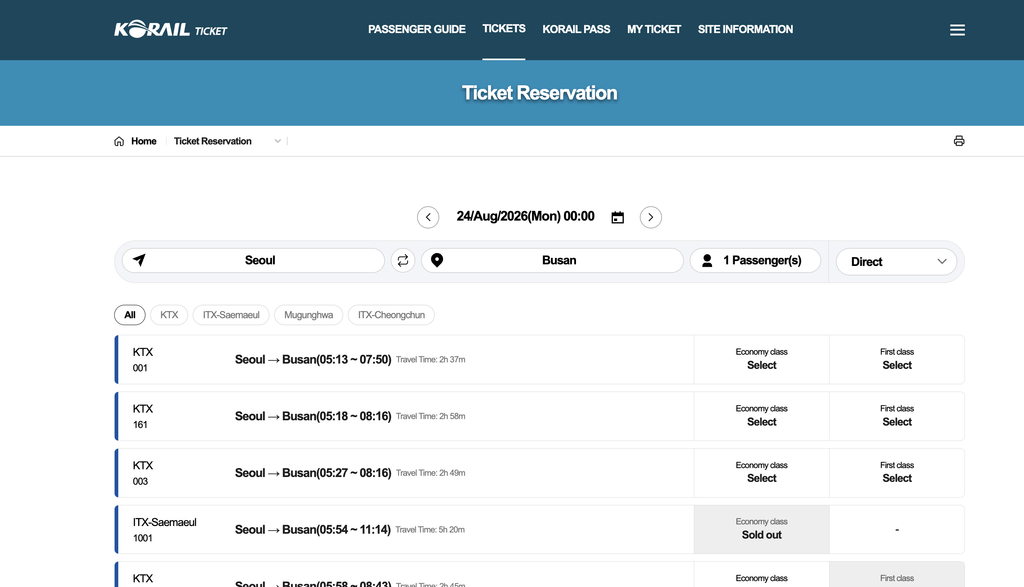Select Economy class for KTX 161
This screenshot has height=587, width=1024.
click(761, 417)
